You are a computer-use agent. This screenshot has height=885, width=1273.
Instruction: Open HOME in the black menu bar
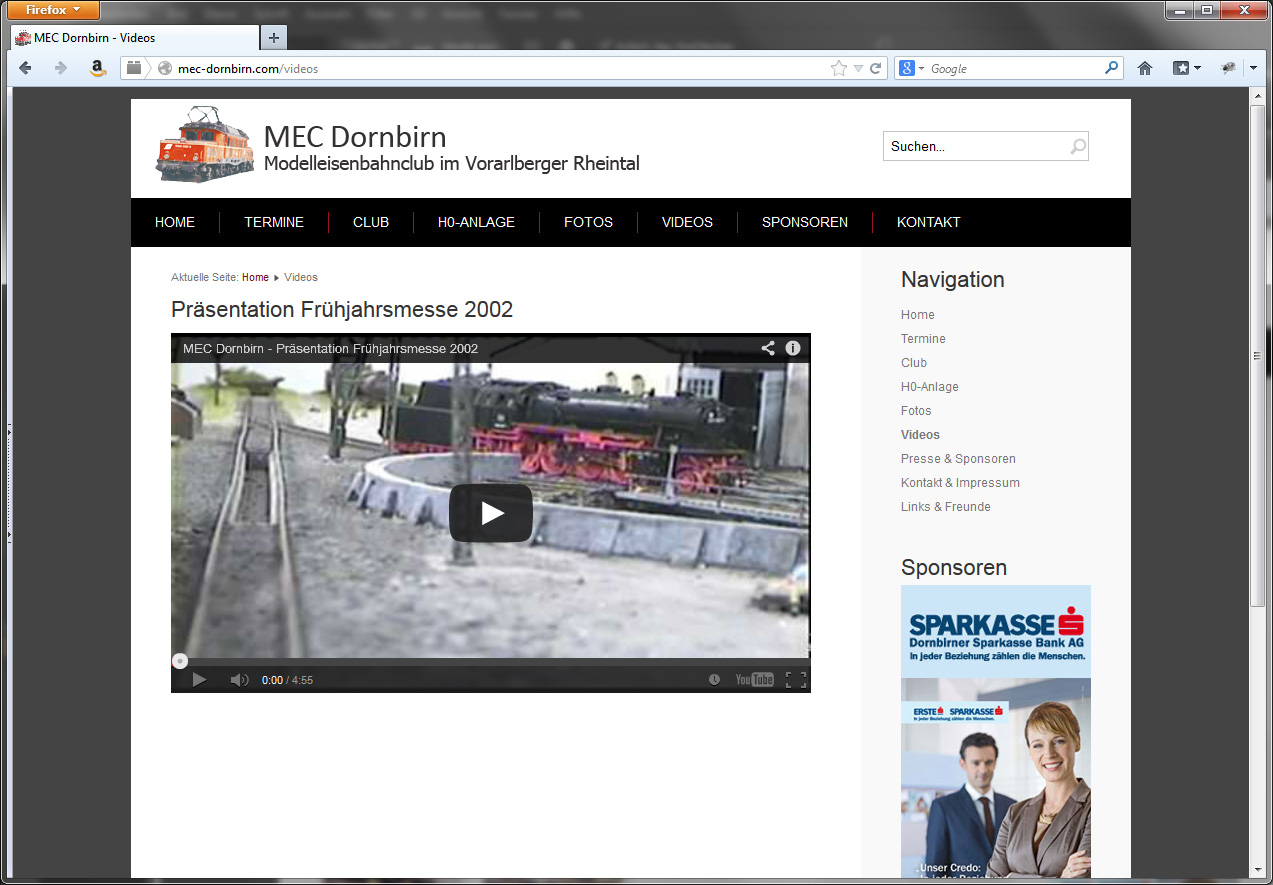tap(175, 222)
